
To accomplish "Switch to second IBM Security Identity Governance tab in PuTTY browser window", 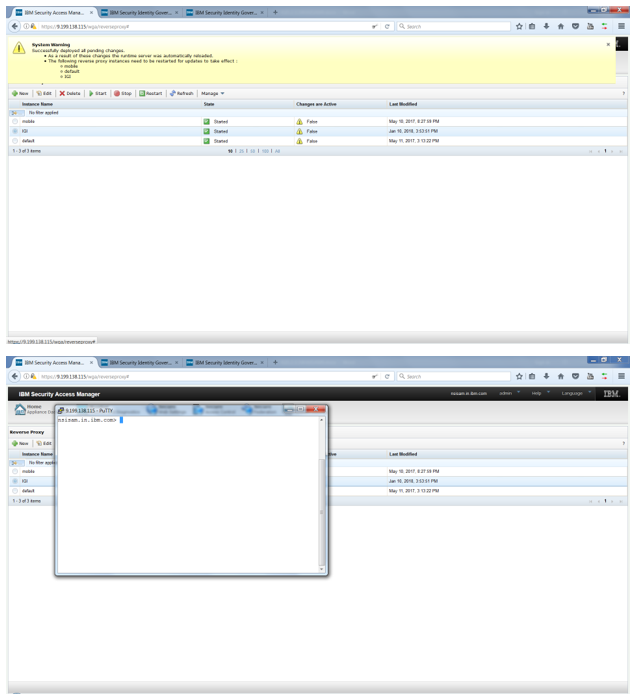I will point(140,362).
